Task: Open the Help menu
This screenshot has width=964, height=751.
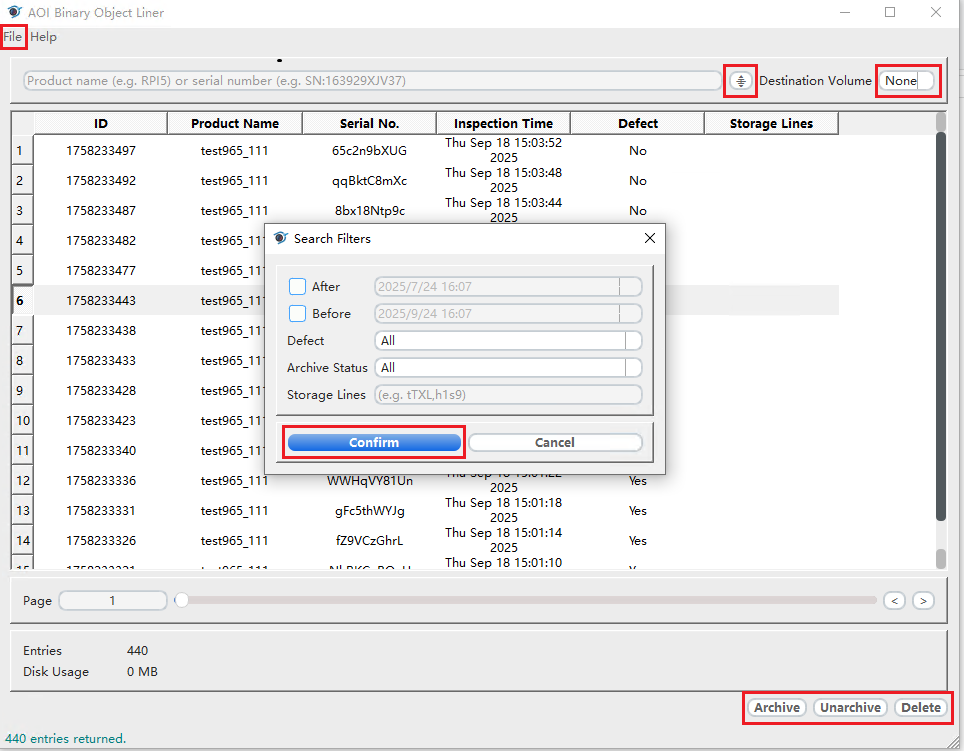Action: (x=44, y=37)
